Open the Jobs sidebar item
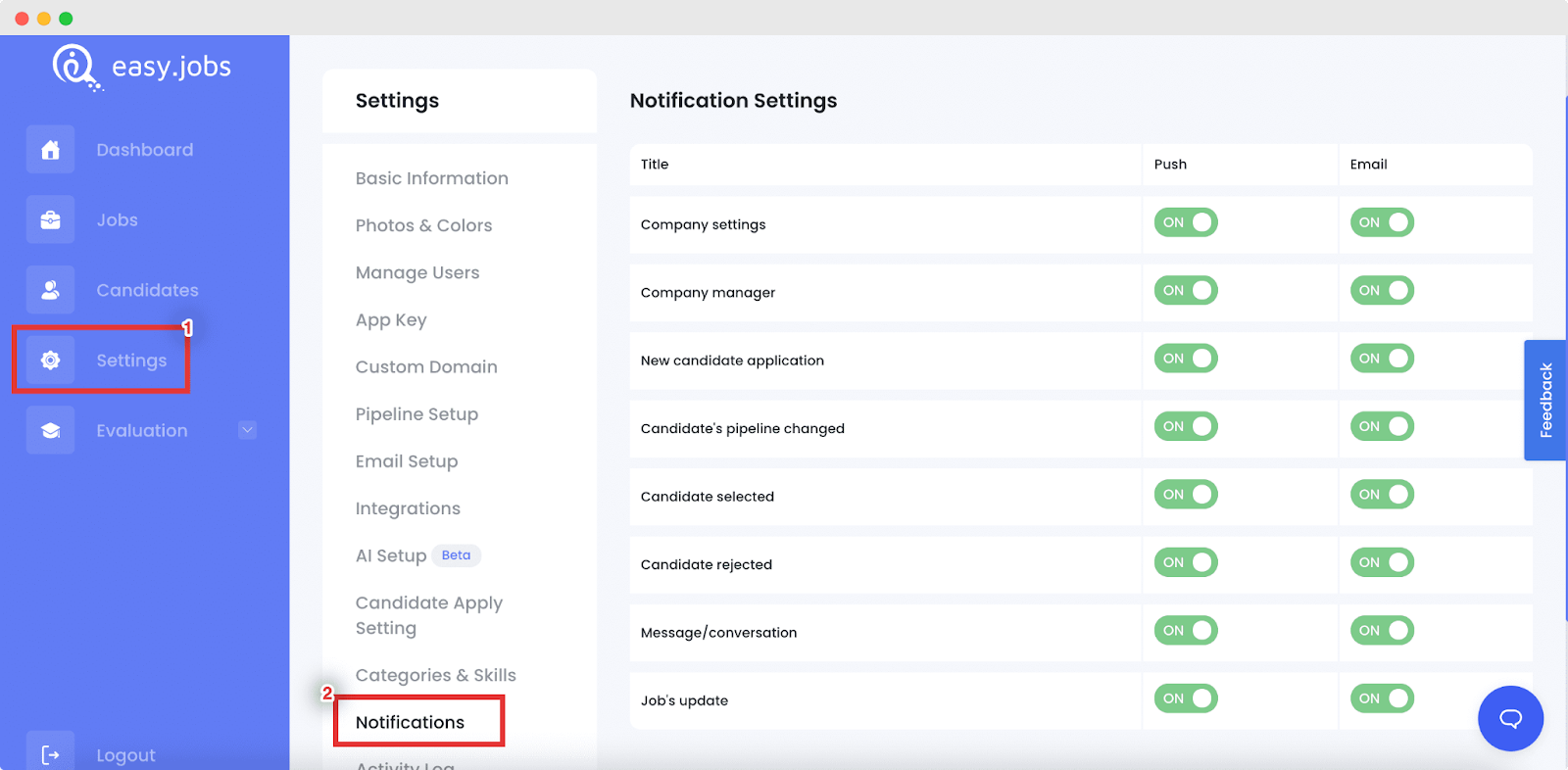 click(x=117, y=220)
